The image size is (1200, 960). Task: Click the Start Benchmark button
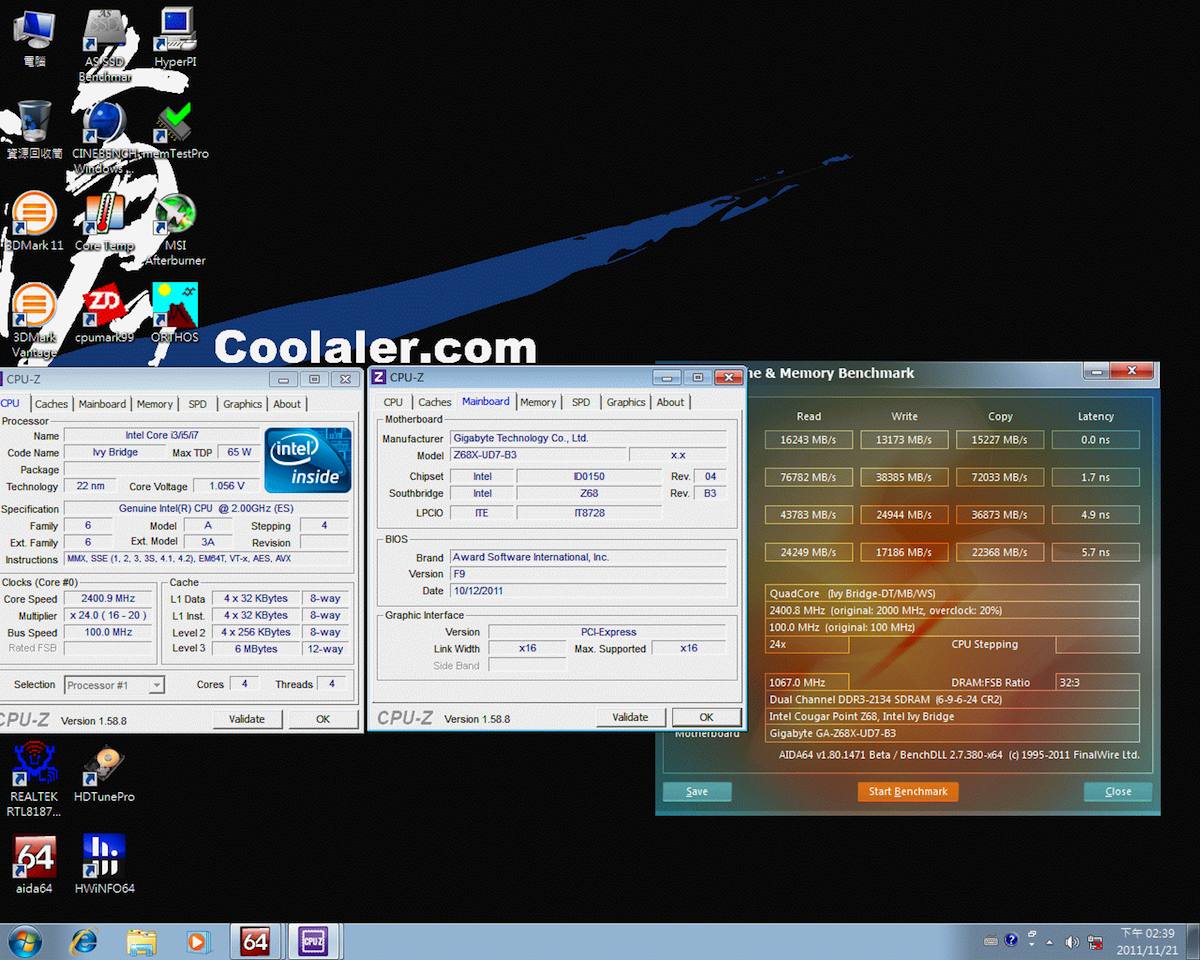coord(908,791)
